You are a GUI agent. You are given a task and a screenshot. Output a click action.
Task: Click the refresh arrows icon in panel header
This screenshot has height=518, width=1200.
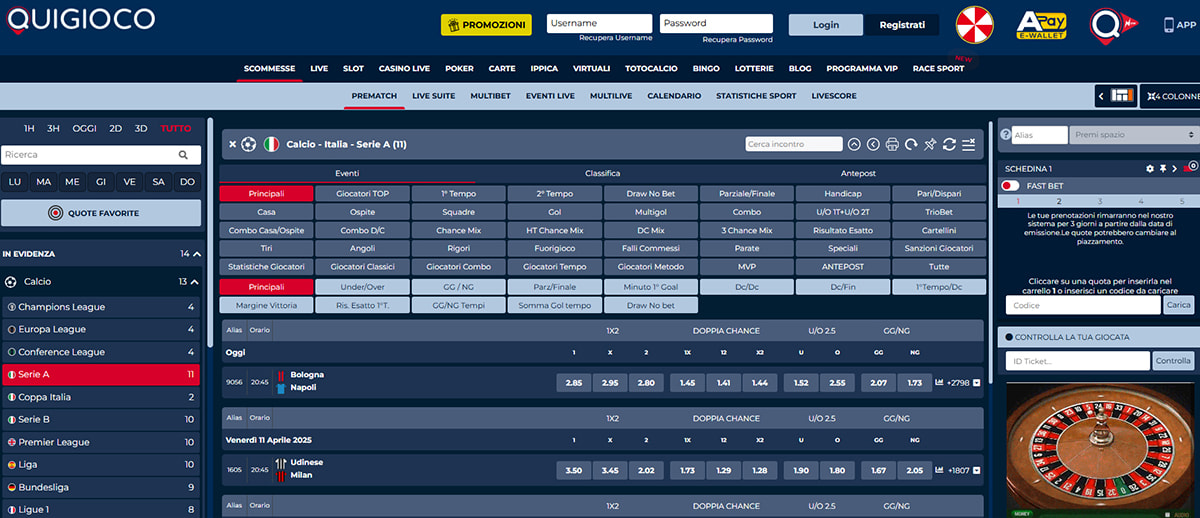(x=949, y=144)
